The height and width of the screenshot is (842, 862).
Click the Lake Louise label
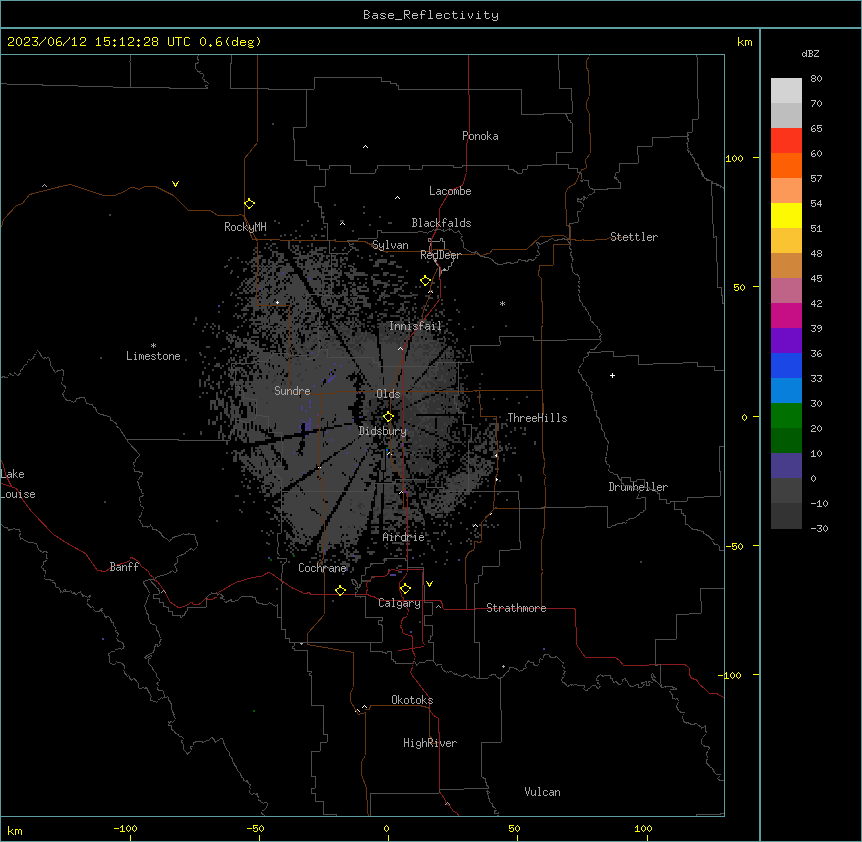click(18, 484)
